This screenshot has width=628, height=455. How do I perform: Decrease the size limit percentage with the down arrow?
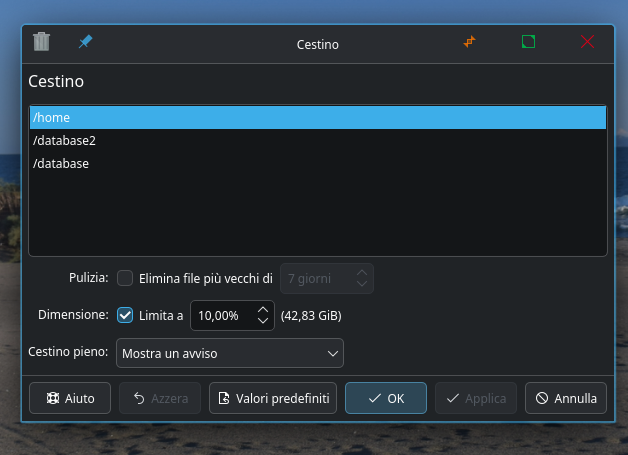pos(263,322)
